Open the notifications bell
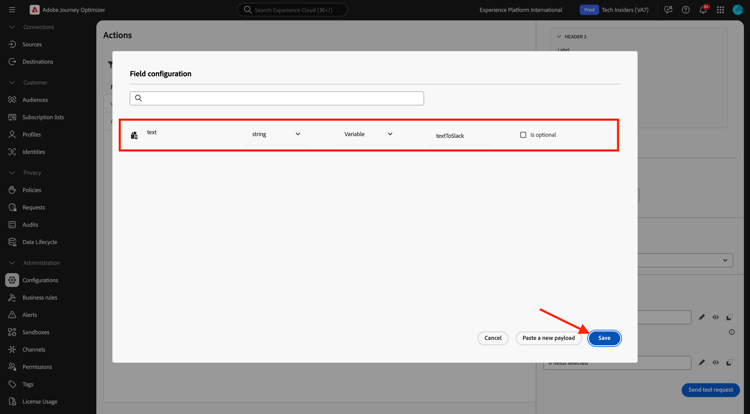 click(703, 10)
